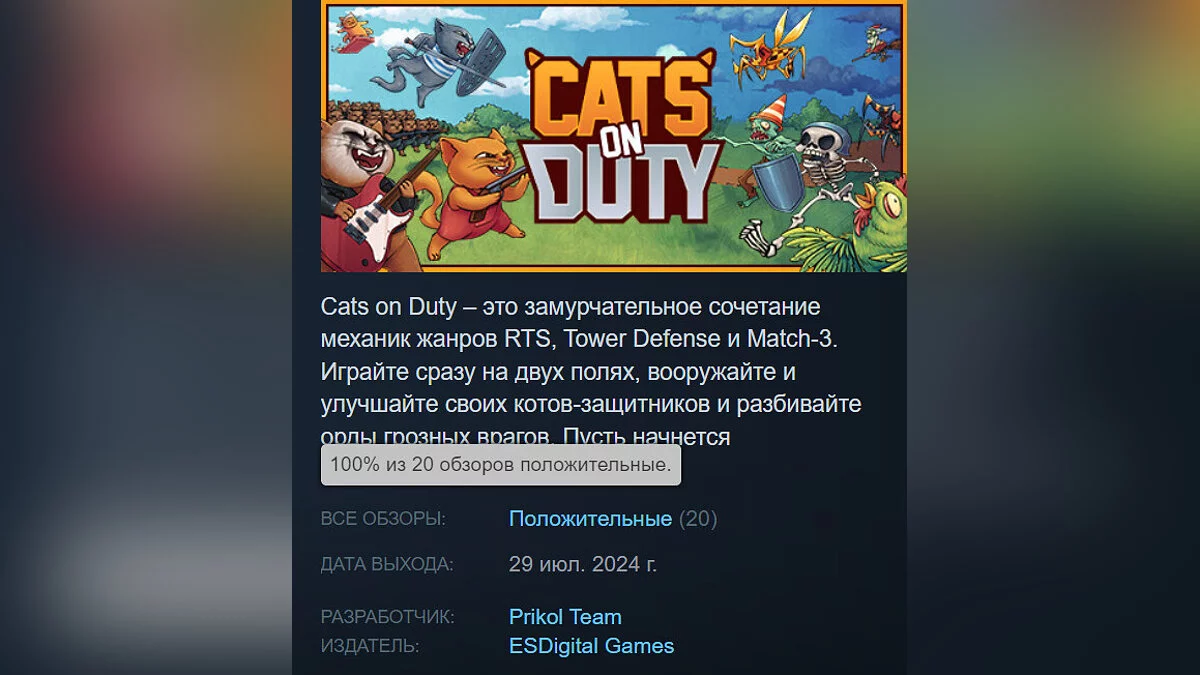This screenshot has height=675, width=1200.
Task: Click the review count (20)
Action: click(698, 519)
